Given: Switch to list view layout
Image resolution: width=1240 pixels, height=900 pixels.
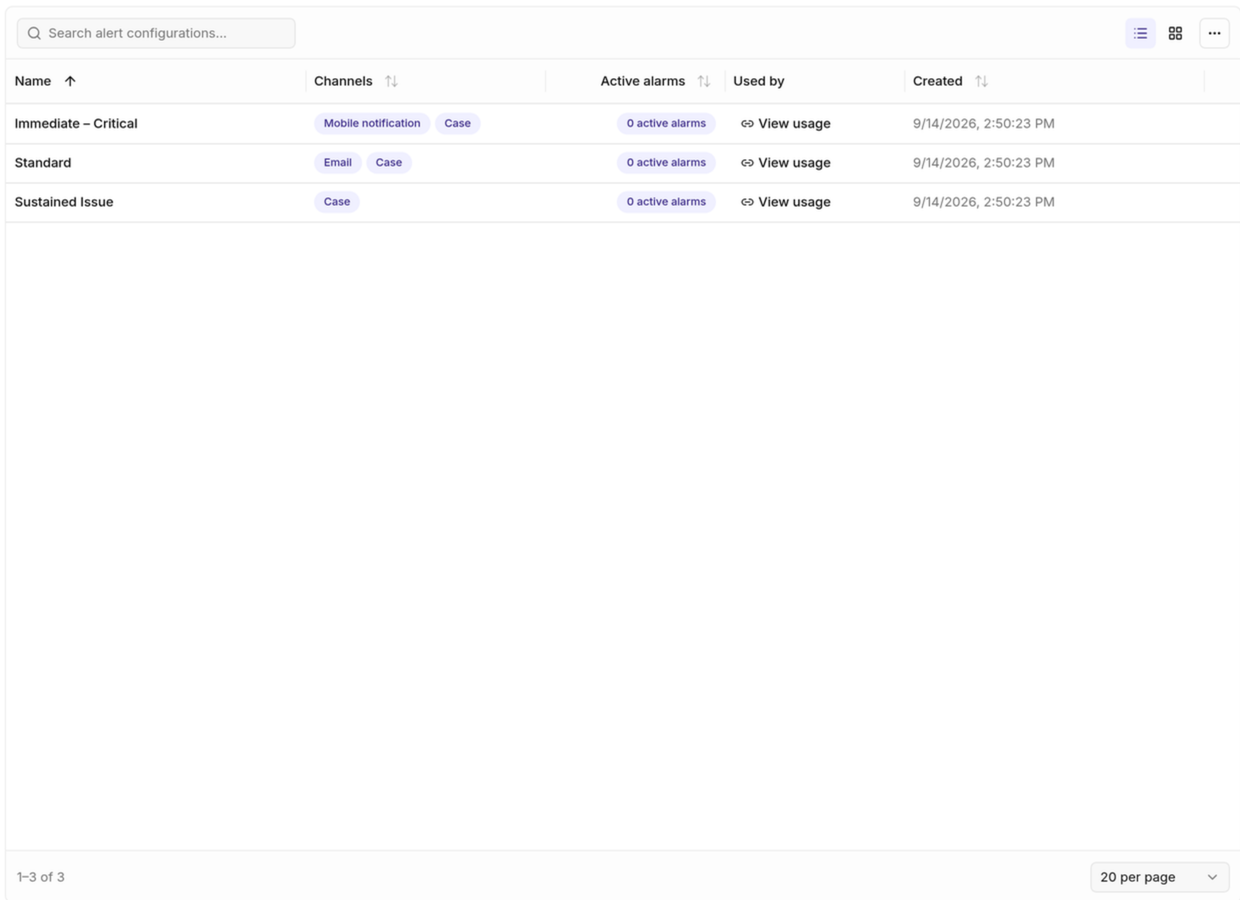Looking at the screenshot, I should click(x=1140, y=33).
